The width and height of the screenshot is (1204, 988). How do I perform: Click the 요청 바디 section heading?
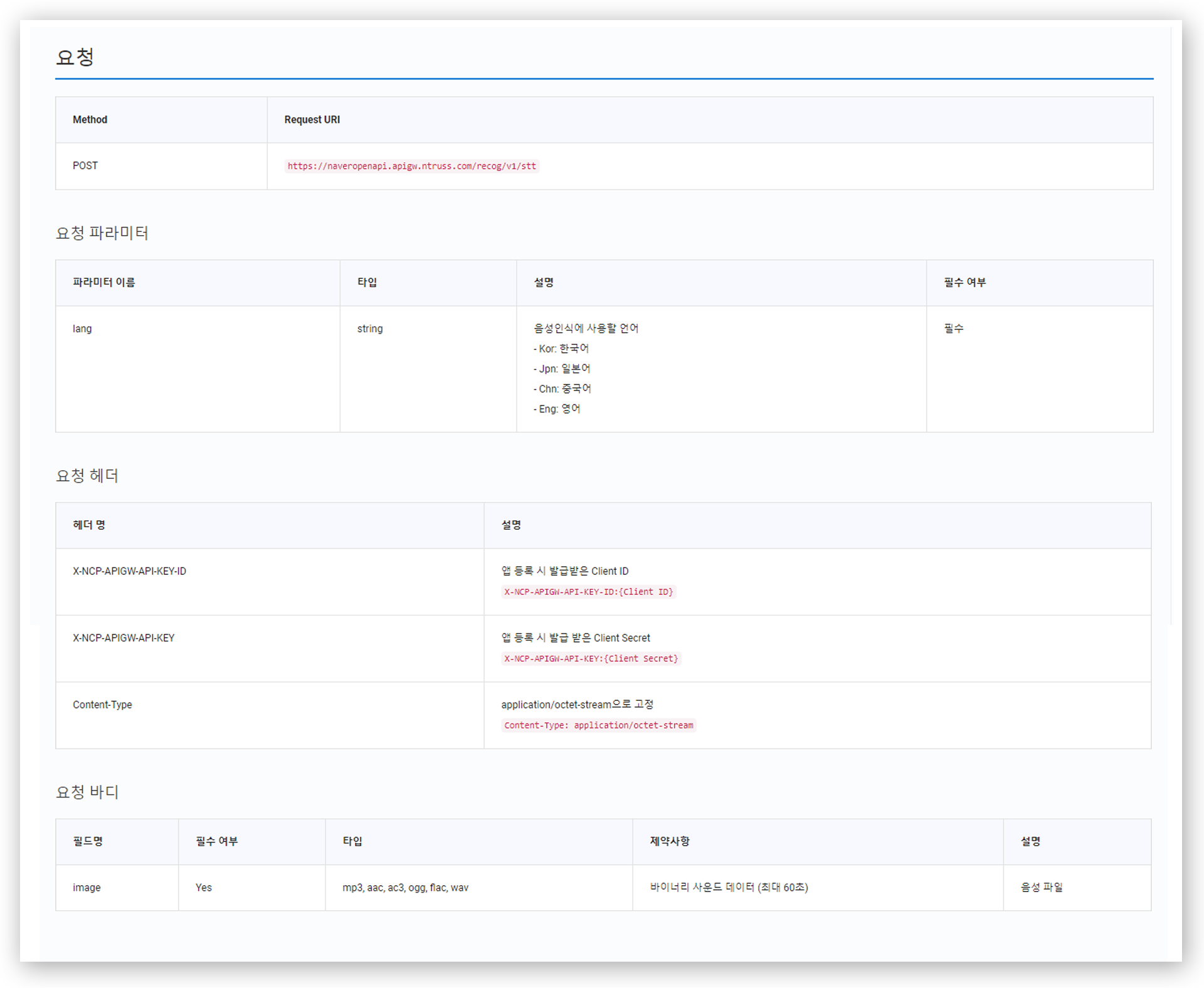[x=87, y=792]
